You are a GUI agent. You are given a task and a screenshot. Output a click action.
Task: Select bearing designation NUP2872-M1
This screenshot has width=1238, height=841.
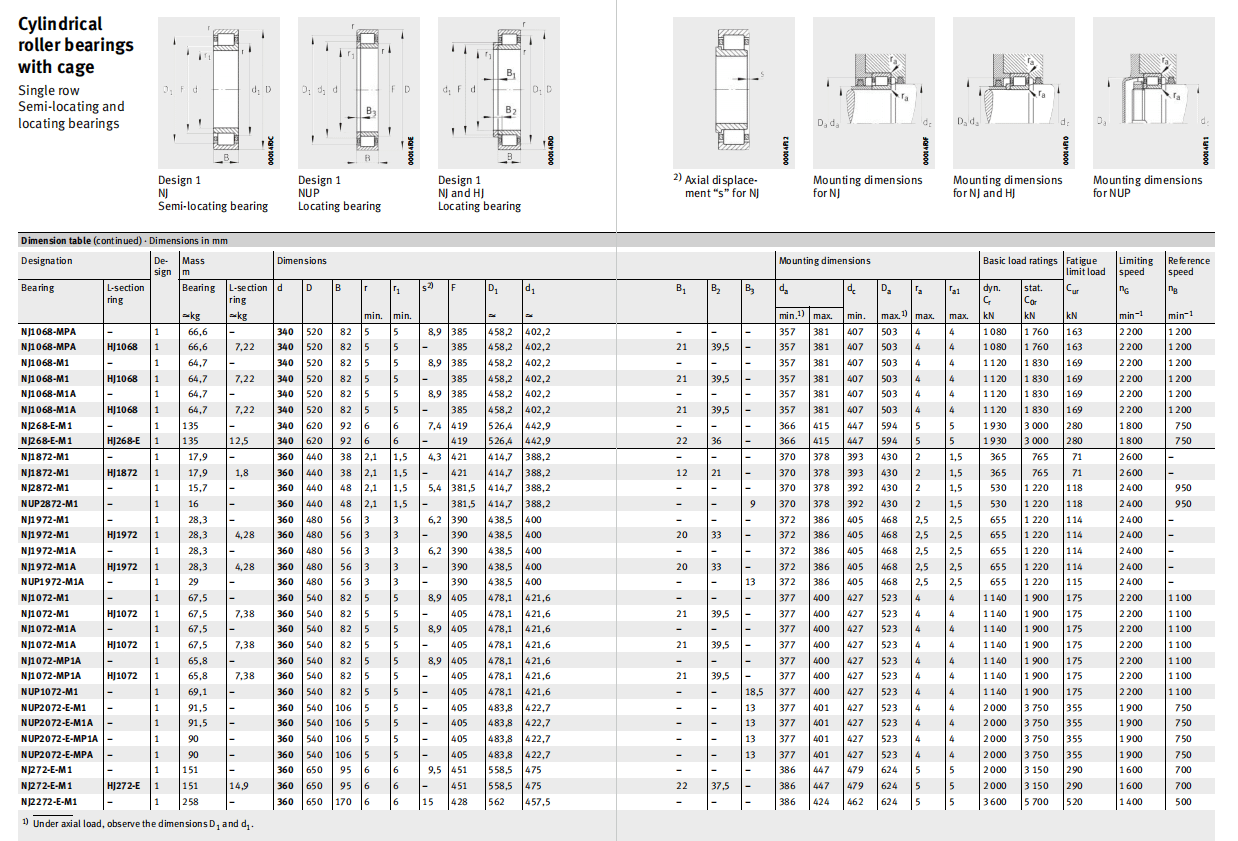[49, 504]
